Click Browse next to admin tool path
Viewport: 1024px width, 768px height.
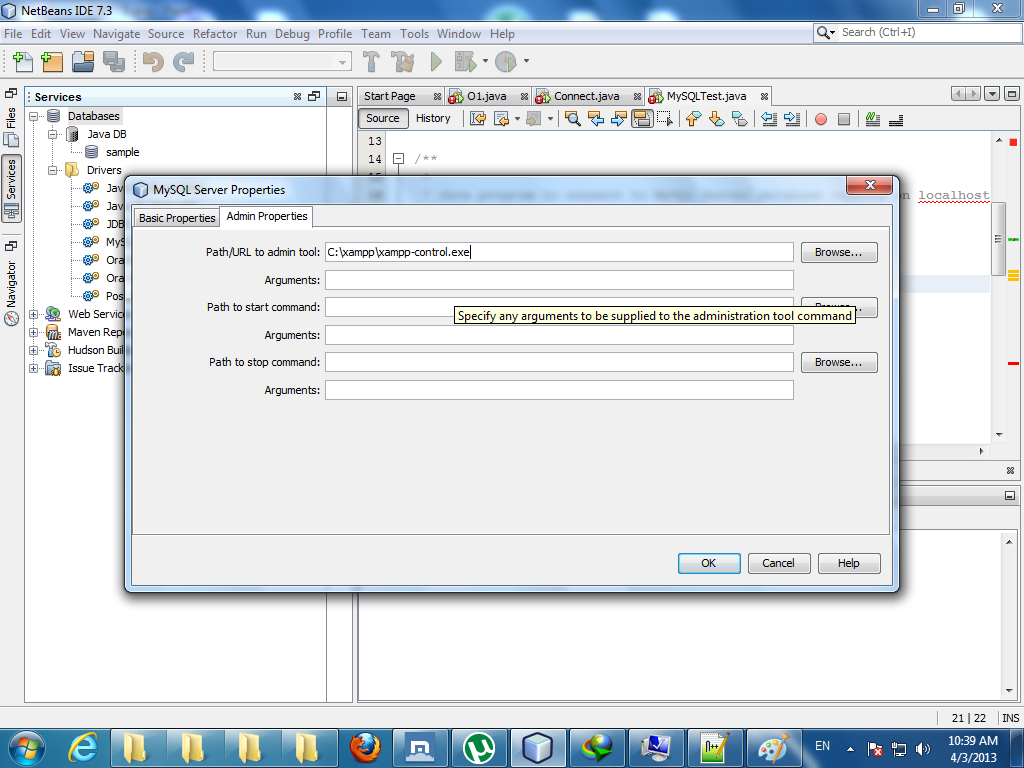[839, 252]
